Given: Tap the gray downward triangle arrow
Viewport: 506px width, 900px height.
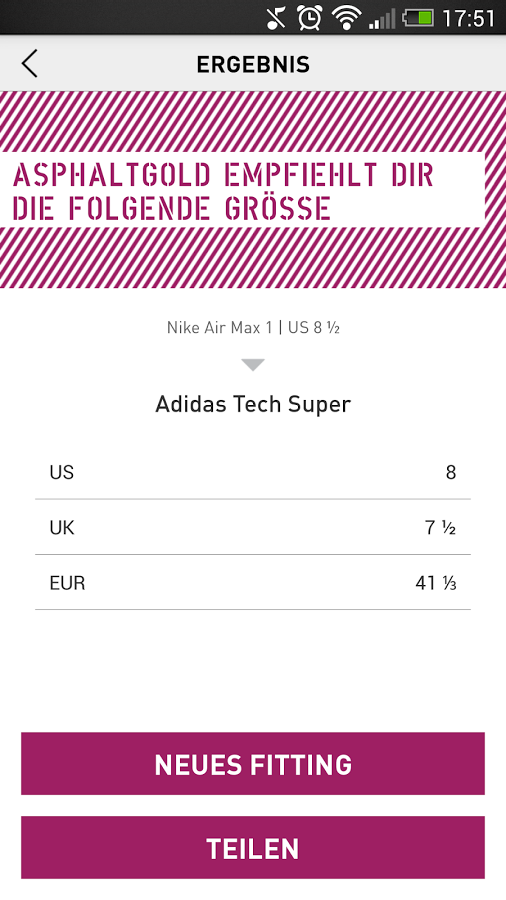Looking at the screenshot, I should tap(253, 365).
